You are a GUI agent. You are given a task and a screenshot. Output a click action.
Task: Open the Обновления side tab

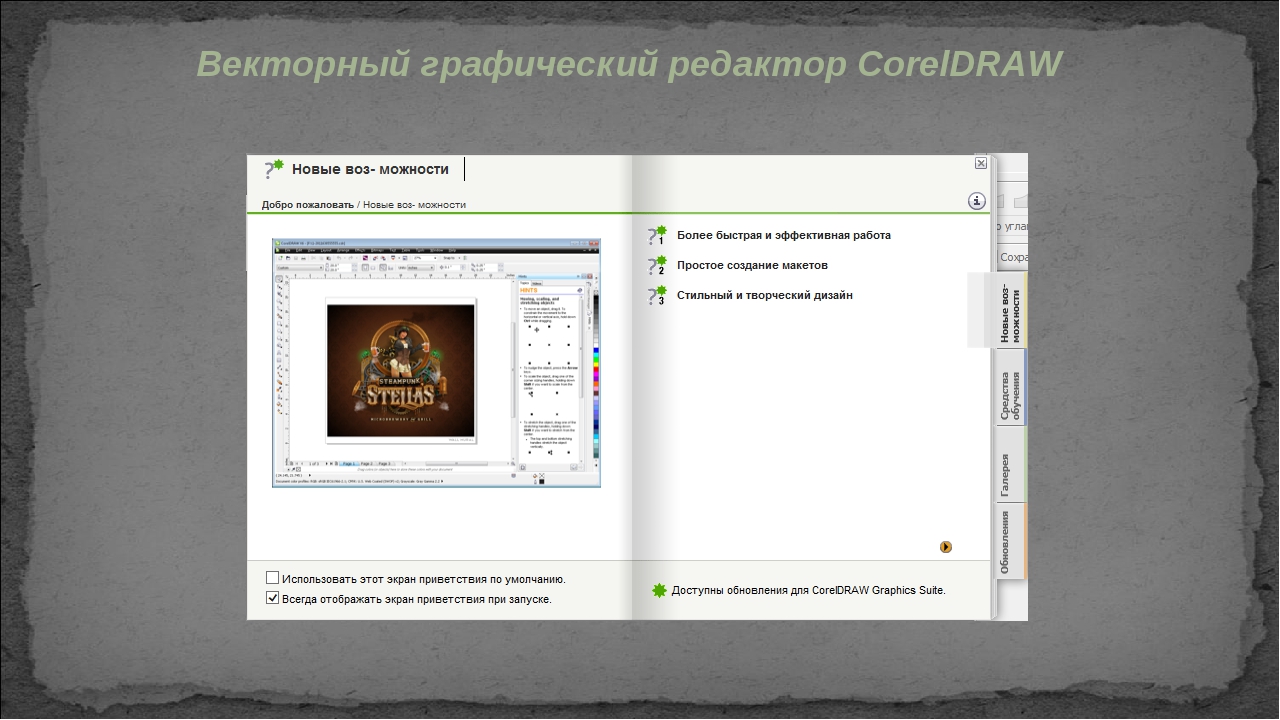pos(1011,542)
